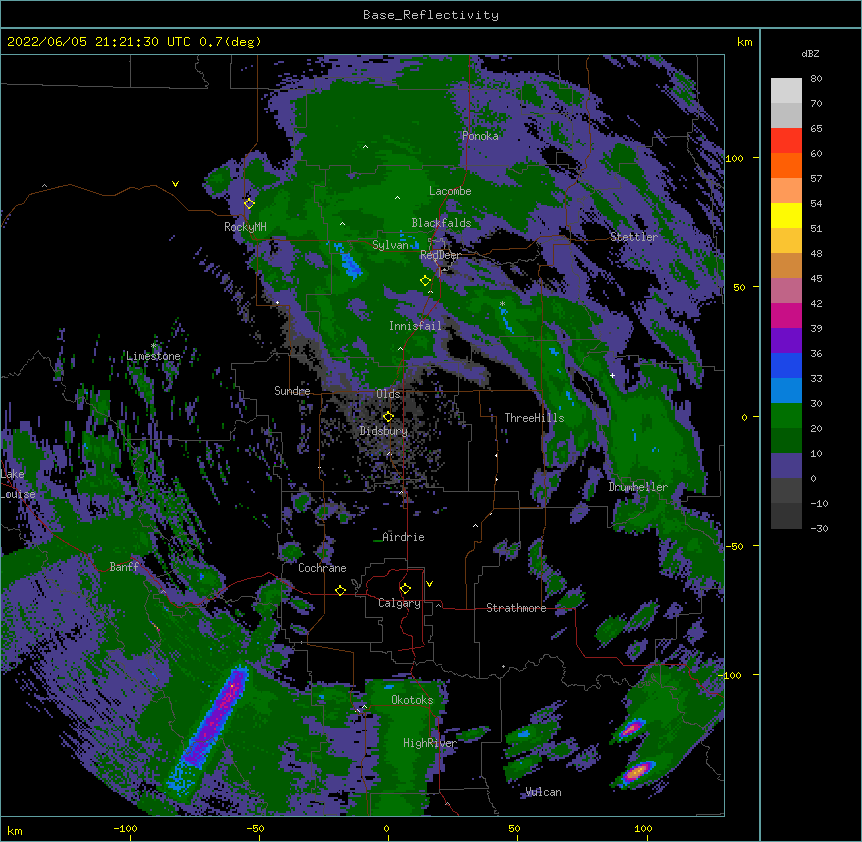Pick the slate 0-10 dBZ legend swatch
Screen dimensions: 862x842
click(x=786, y=466)
